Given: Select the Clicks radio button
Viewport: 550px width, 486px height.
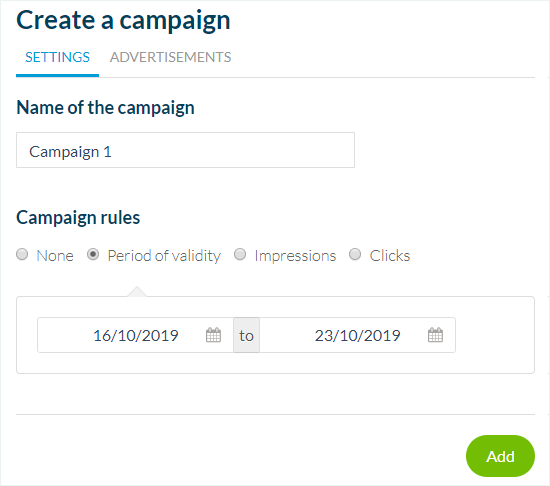Looking at the screenshot, I should [355, 254].
